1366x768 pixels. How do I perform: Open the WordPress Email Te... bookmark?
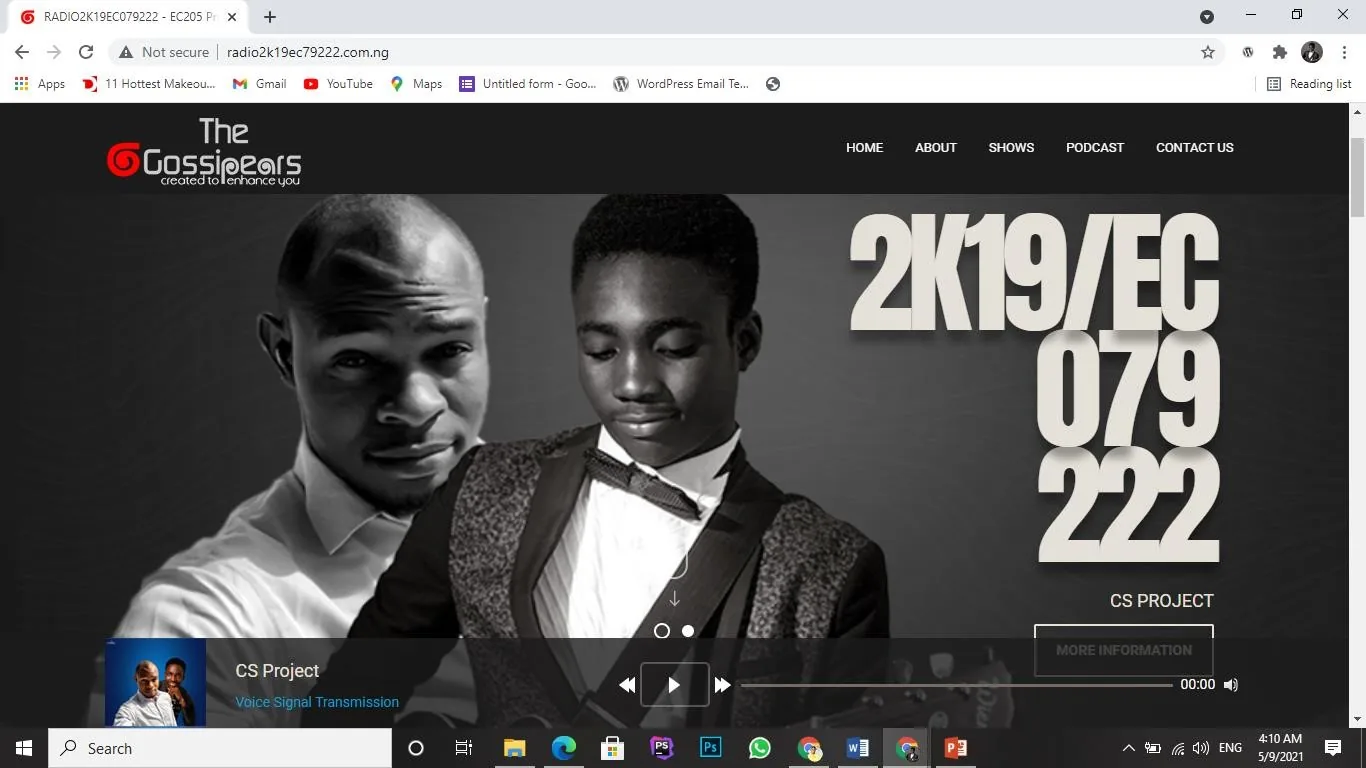[681, 84]
